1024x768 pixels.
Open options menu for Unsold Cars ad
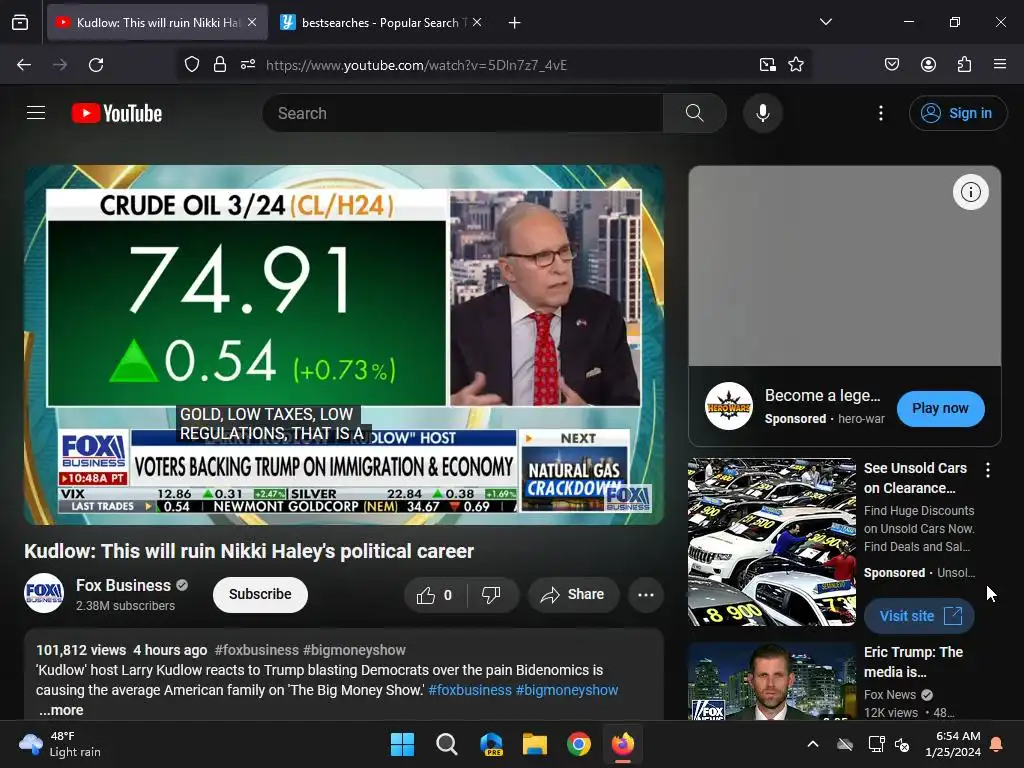pos(988,470)
